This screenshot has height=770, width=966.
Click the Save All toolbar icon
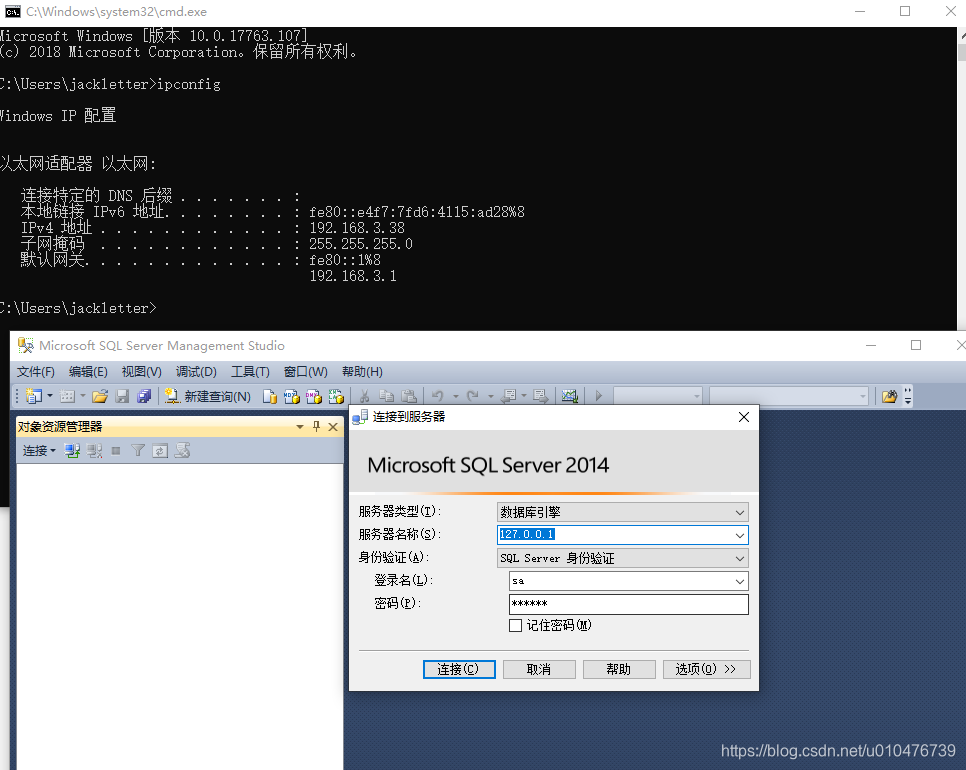pos(144,396)
